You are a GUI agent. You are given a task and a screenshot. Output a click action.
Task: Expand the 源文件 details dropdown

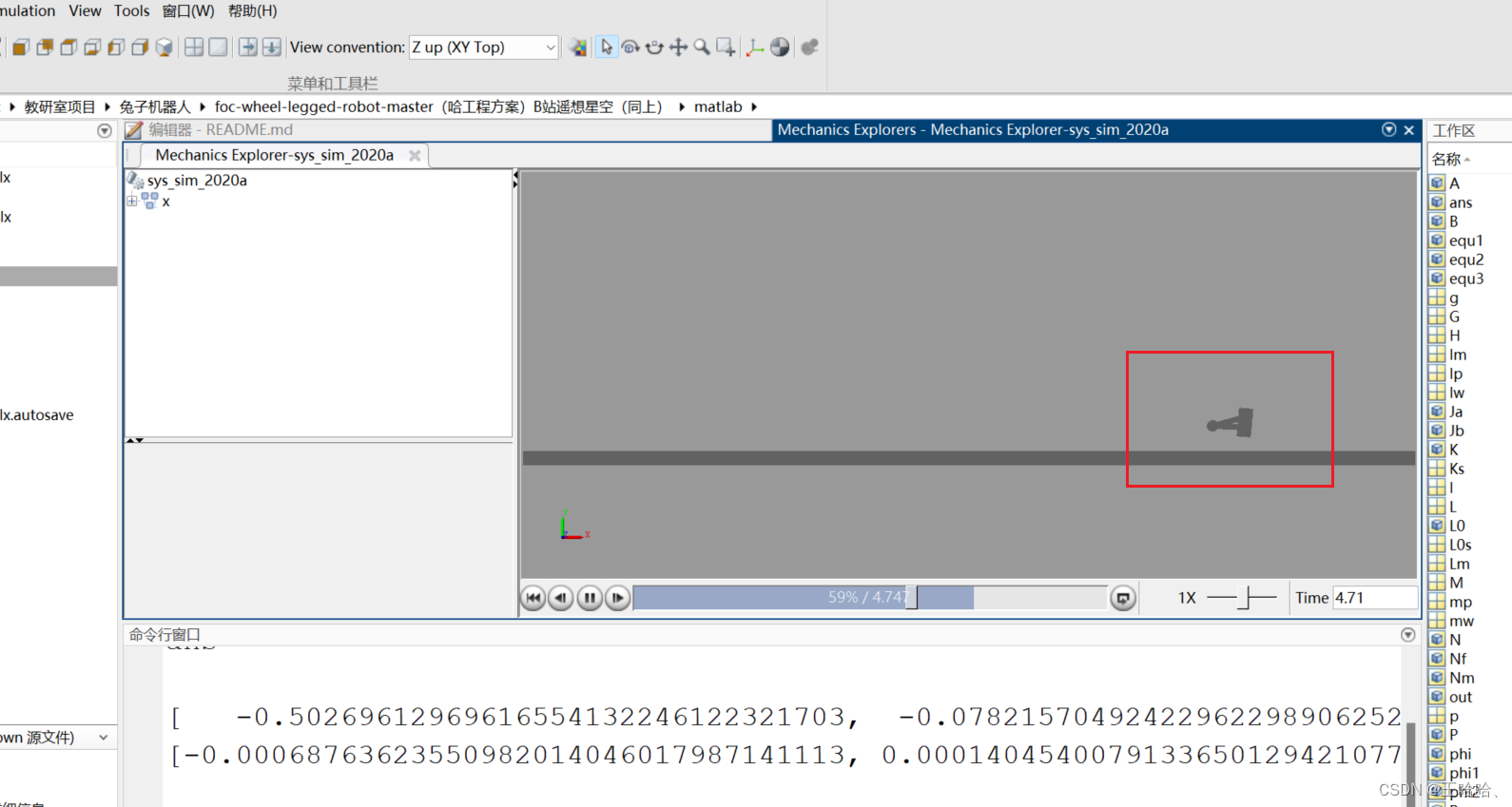[x=104, y=738]
